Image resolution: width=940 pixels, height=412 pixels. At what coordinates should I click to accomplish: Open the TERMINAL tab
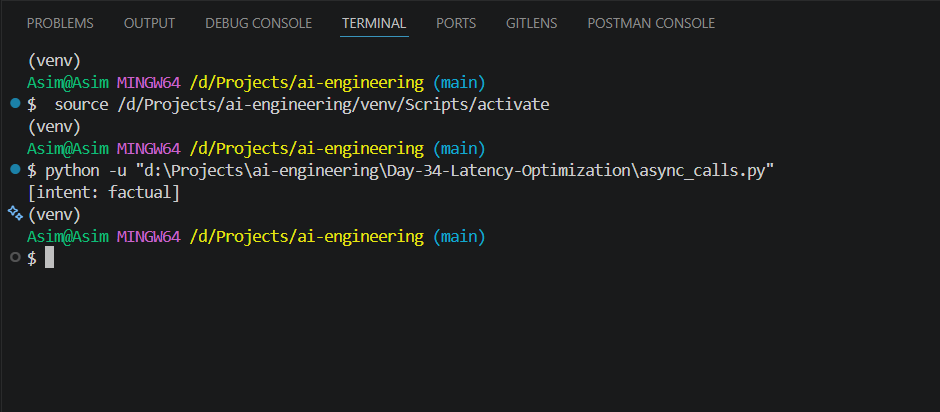(374, 23)
